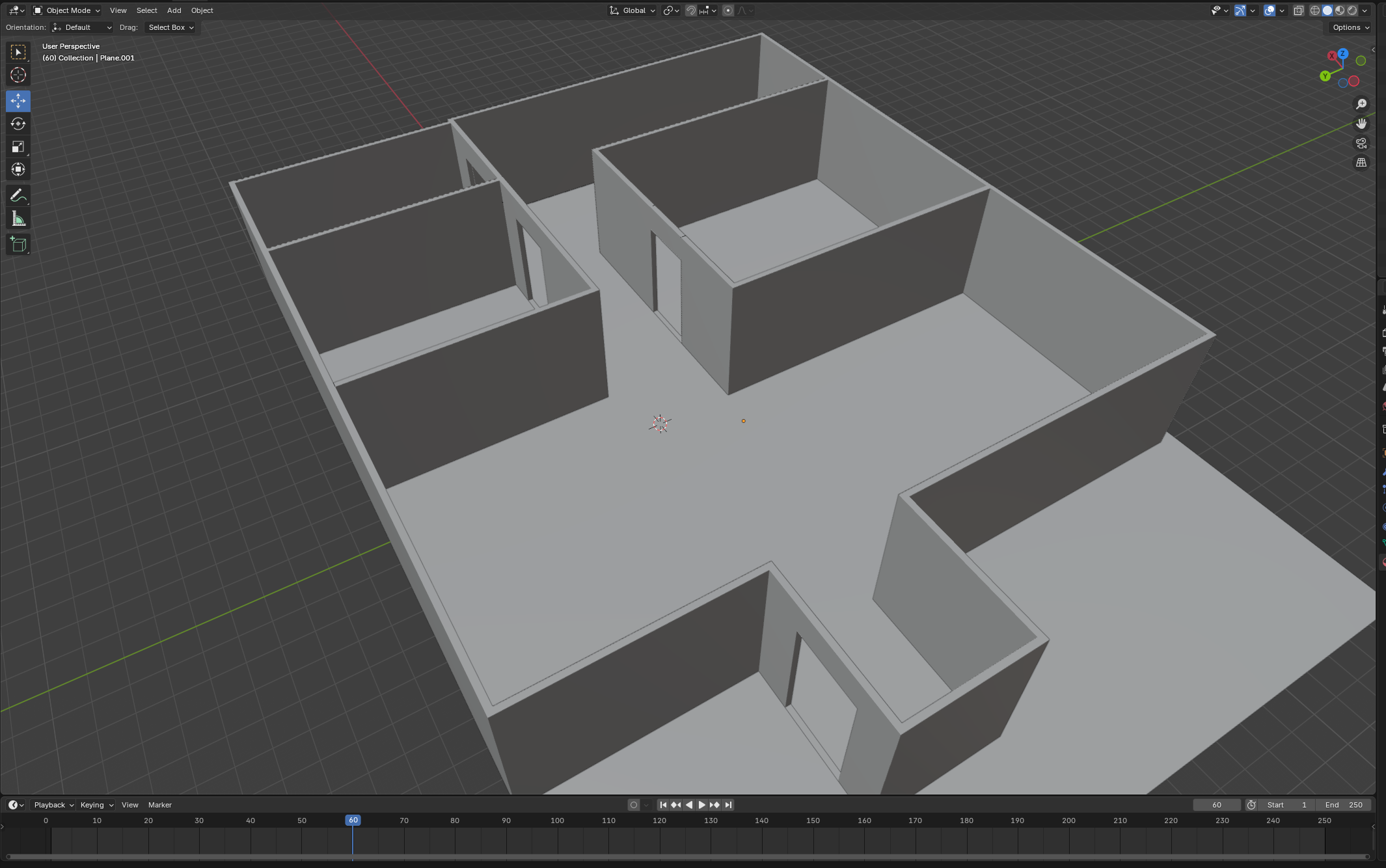
Task: Toggle snapping magnet
Action: pyautogui.click(x=691, y=10)
